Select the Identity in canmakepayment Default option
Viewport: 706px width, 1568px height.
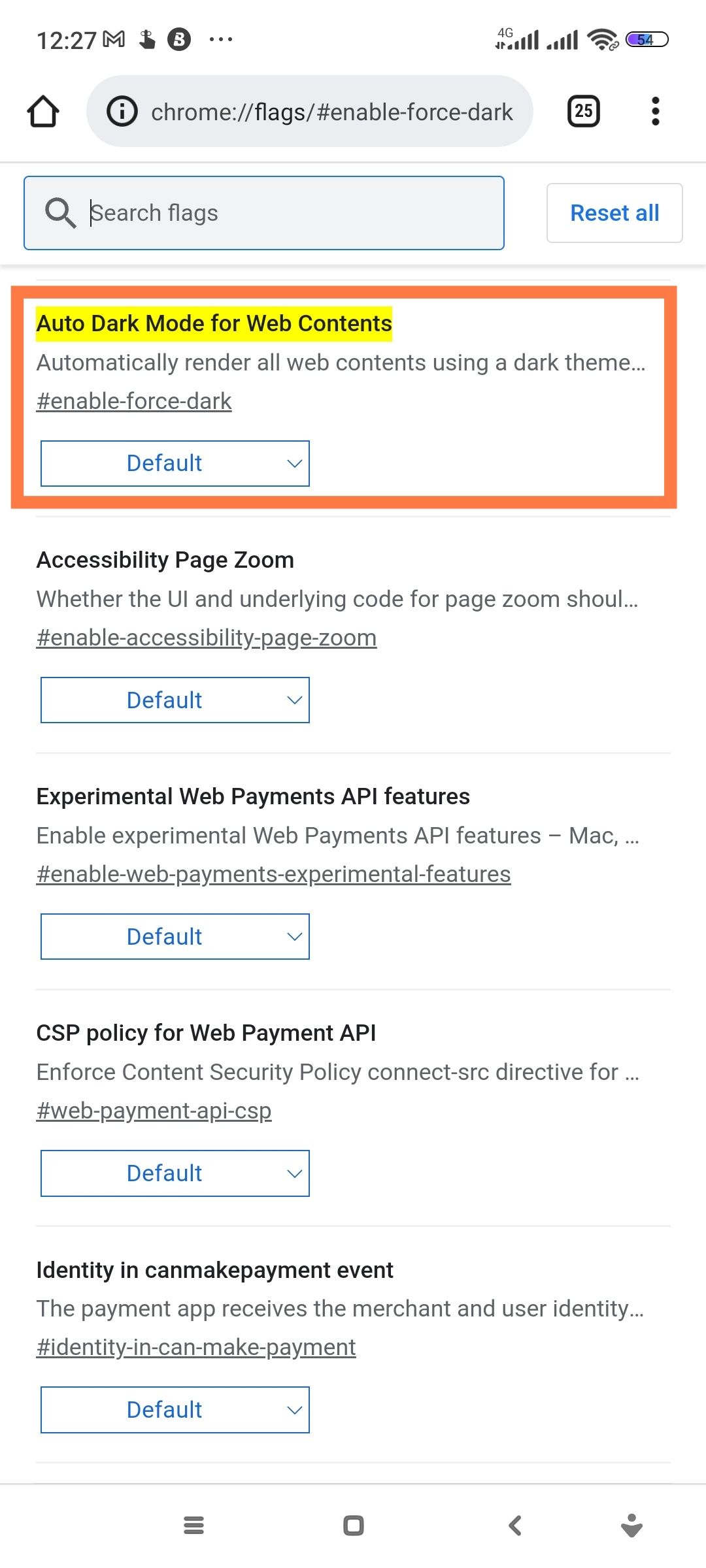click(x=175, y=1409)
